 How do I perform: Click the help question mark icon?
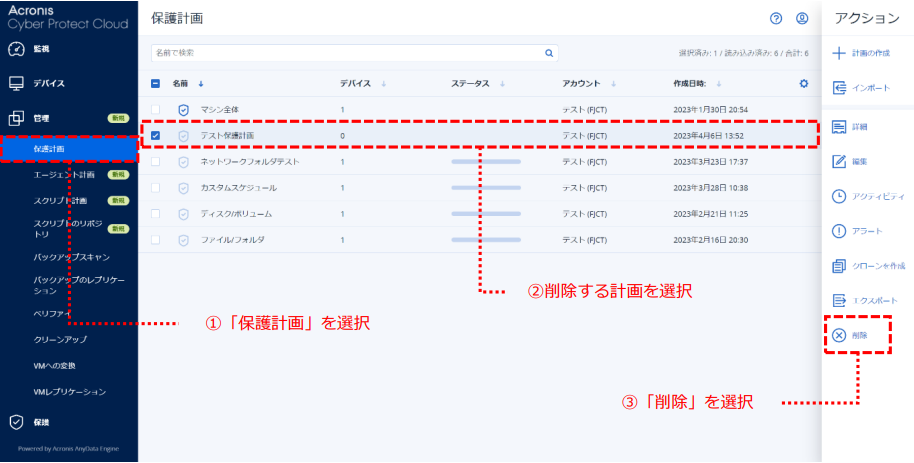click(x=776, y=18)
